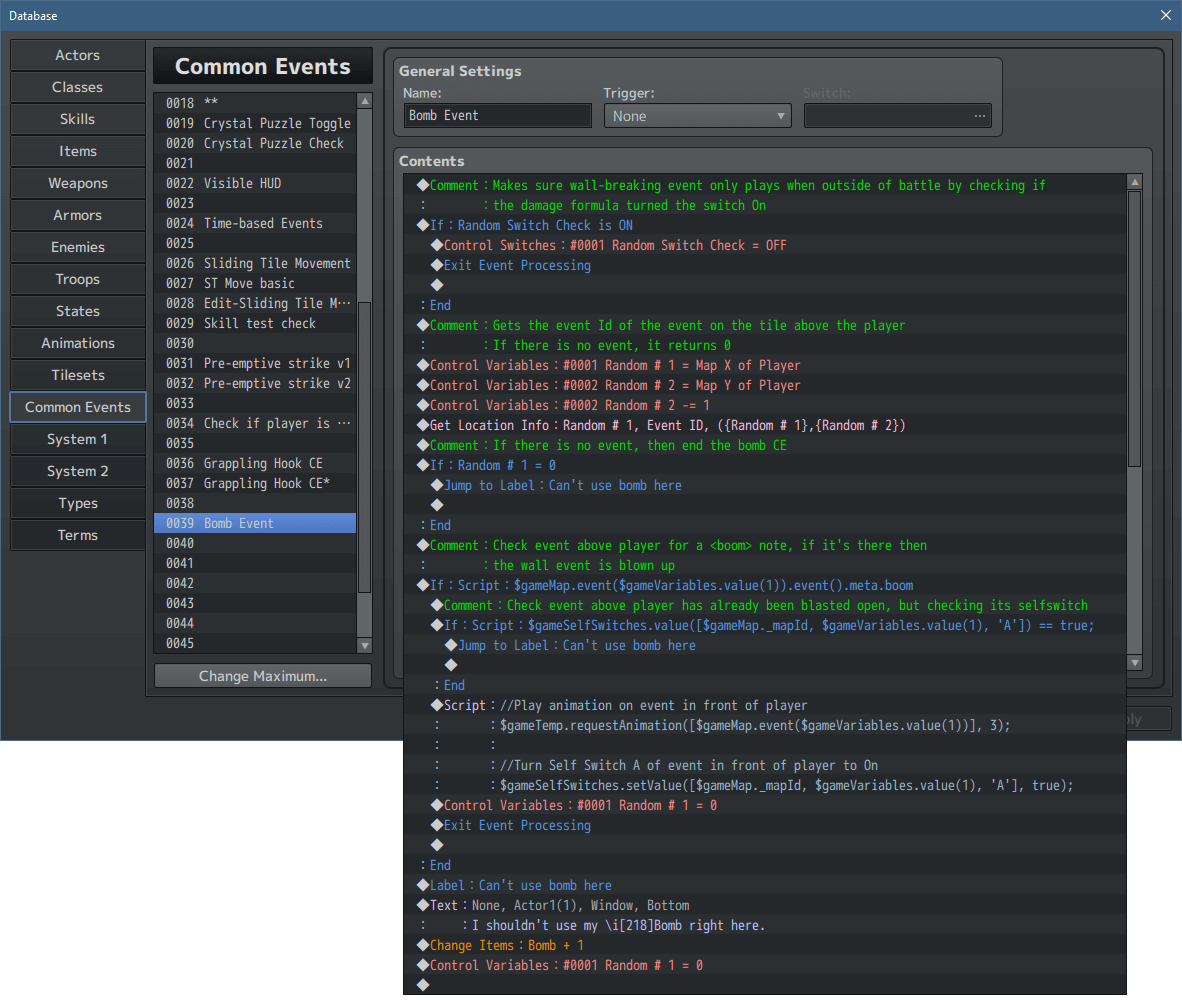Screen dimensions: 1182x1000
Task: Click the Change Maximum... button
Action: click(x=262, y=676)
